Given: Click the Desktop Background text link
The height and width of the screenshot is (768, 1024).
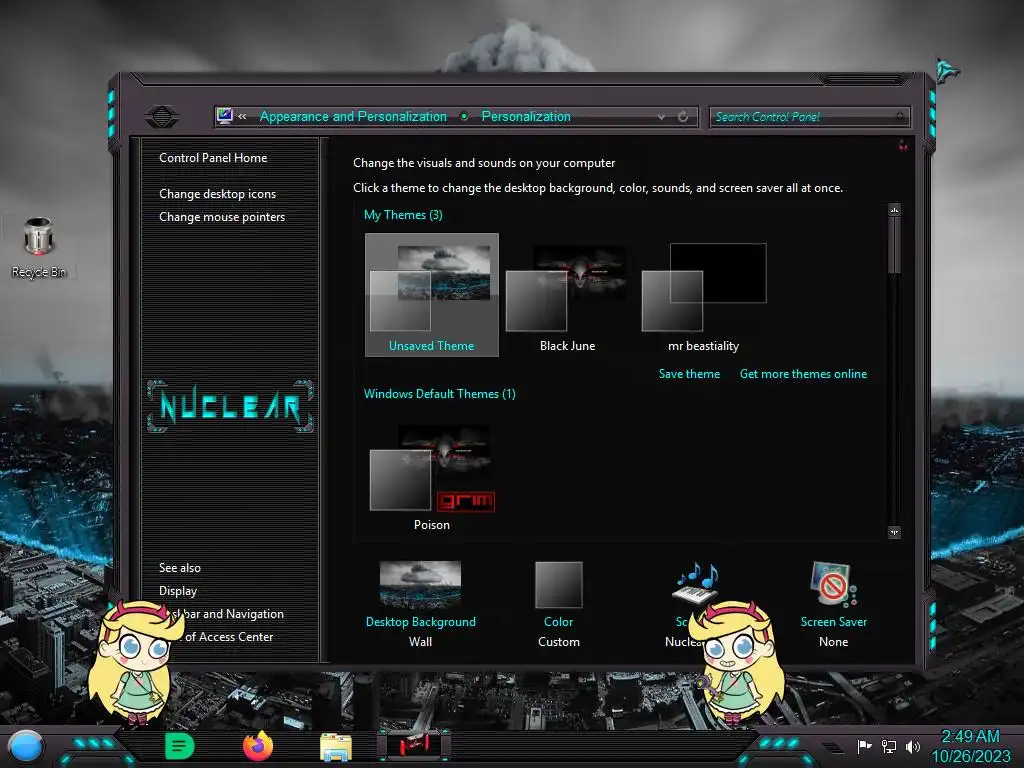Looking at the screenshot, I should point(421,622).
